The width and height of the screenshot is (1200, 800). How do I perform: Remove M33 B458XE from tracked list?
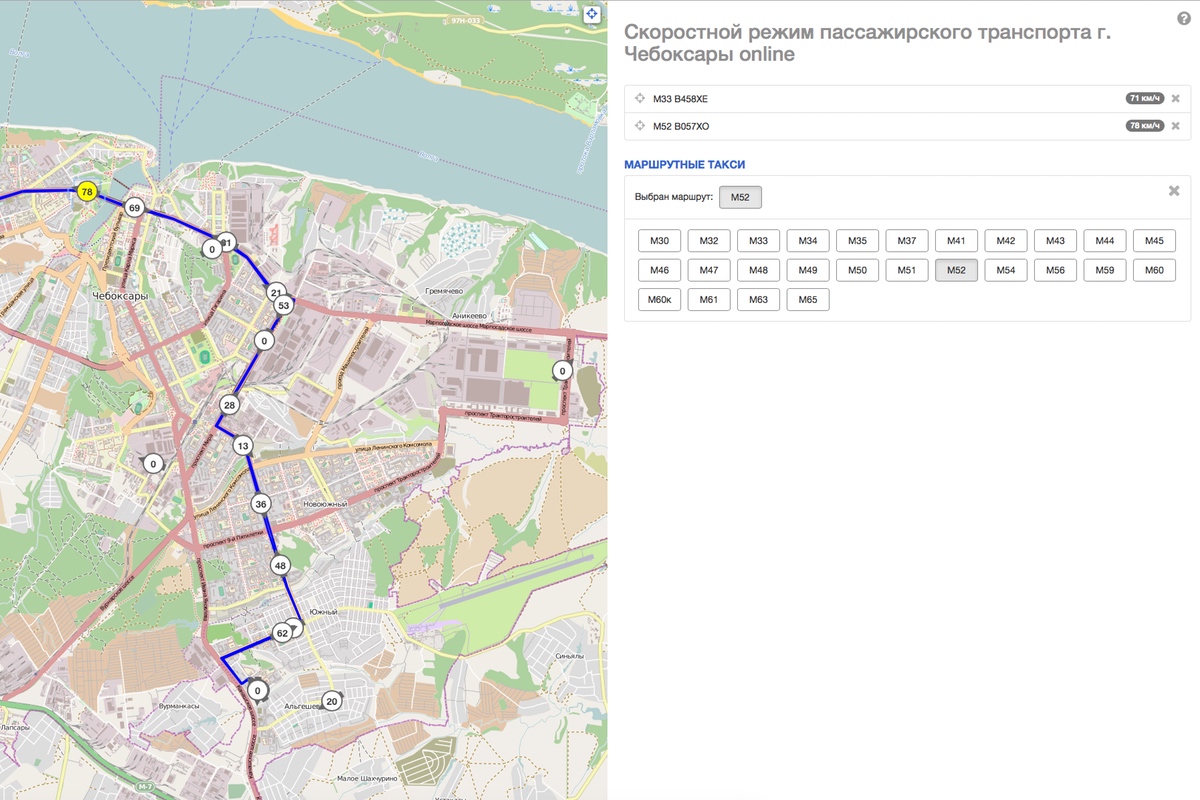(1175, 99)
